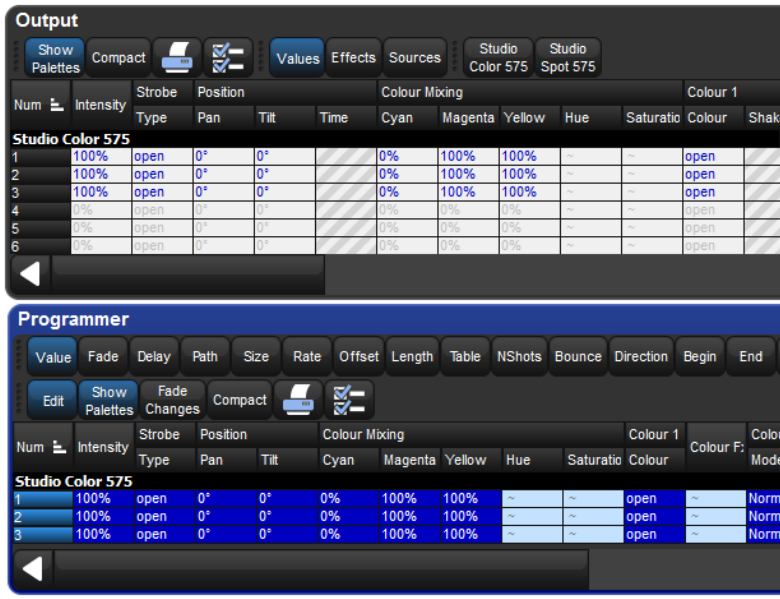
Task: Select fixture 2 row in Programmer
Action: tap(43, 517)
